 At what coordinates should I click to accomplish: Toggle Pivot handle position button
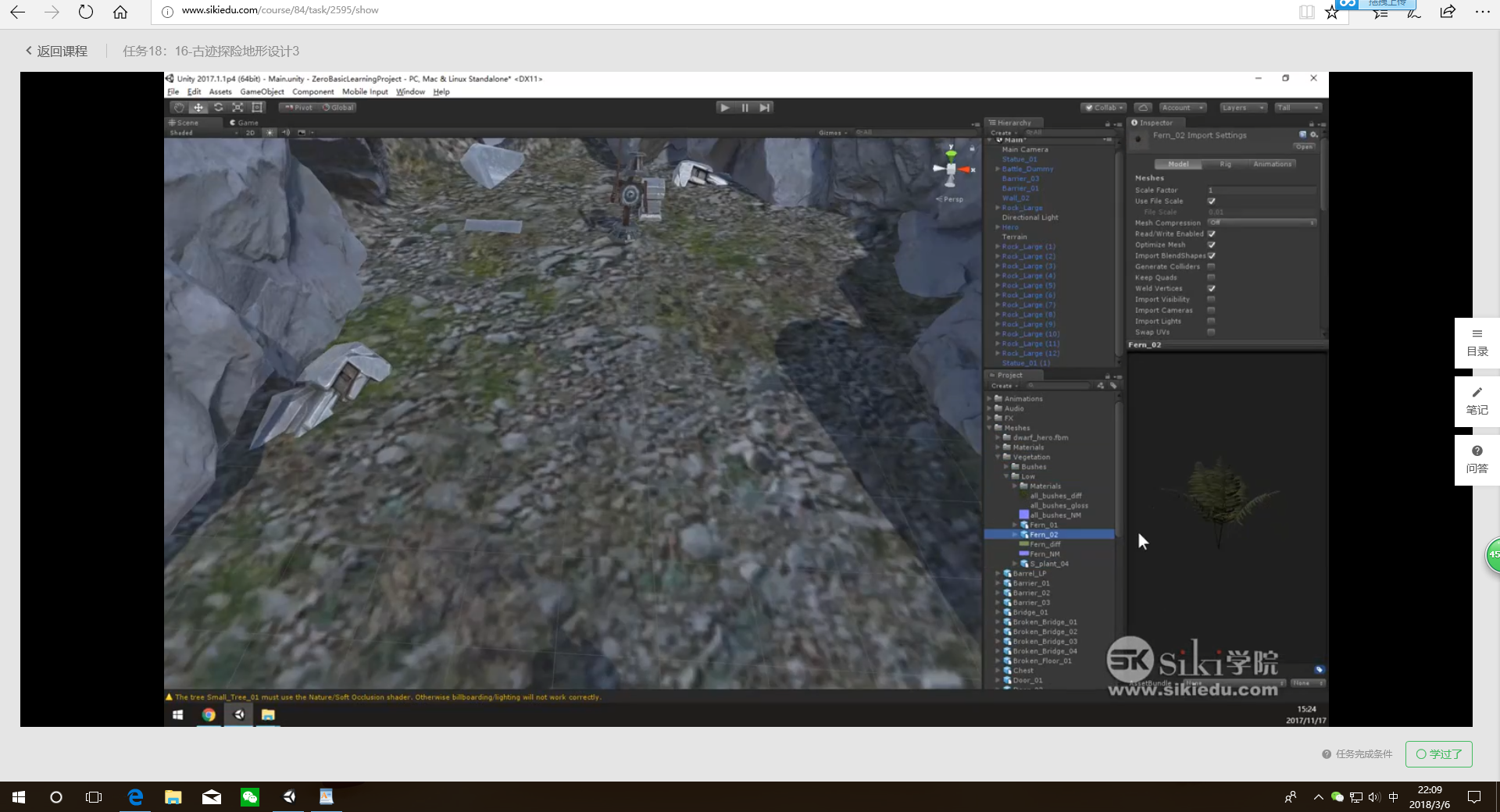coord(298,108)
